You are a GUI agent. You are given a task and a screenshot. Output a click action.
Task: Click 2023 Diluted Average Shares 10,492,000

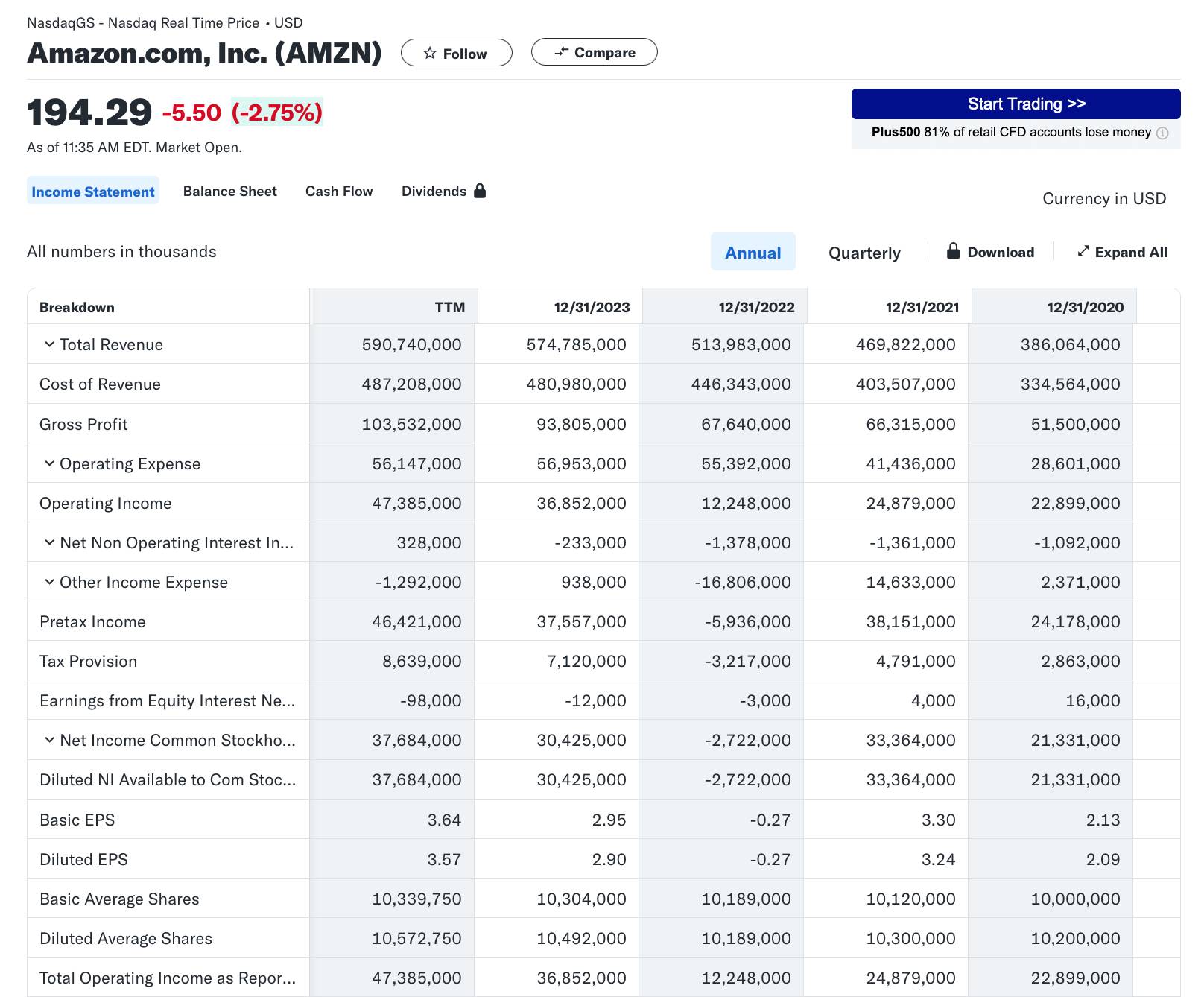point(581,938)
